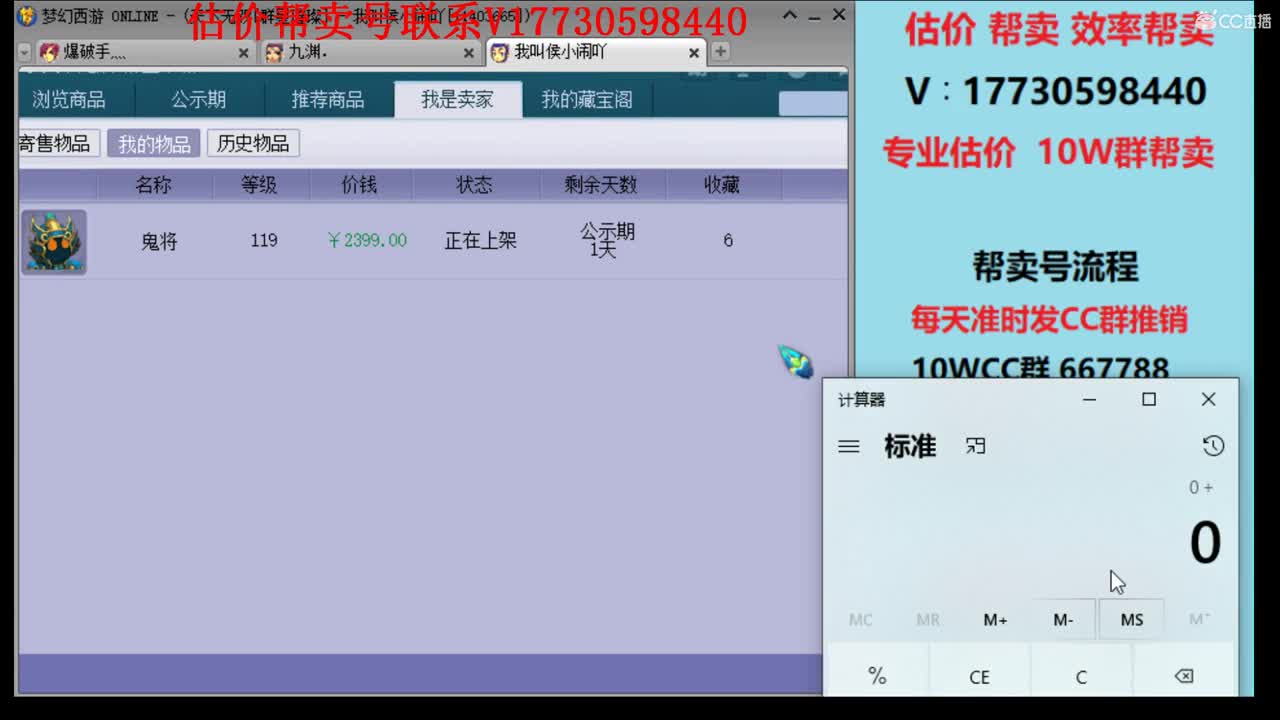This screenshot has width=1280, height=720.
Task: Open the tab list dropdown arrow
Action: coord(25,52)
